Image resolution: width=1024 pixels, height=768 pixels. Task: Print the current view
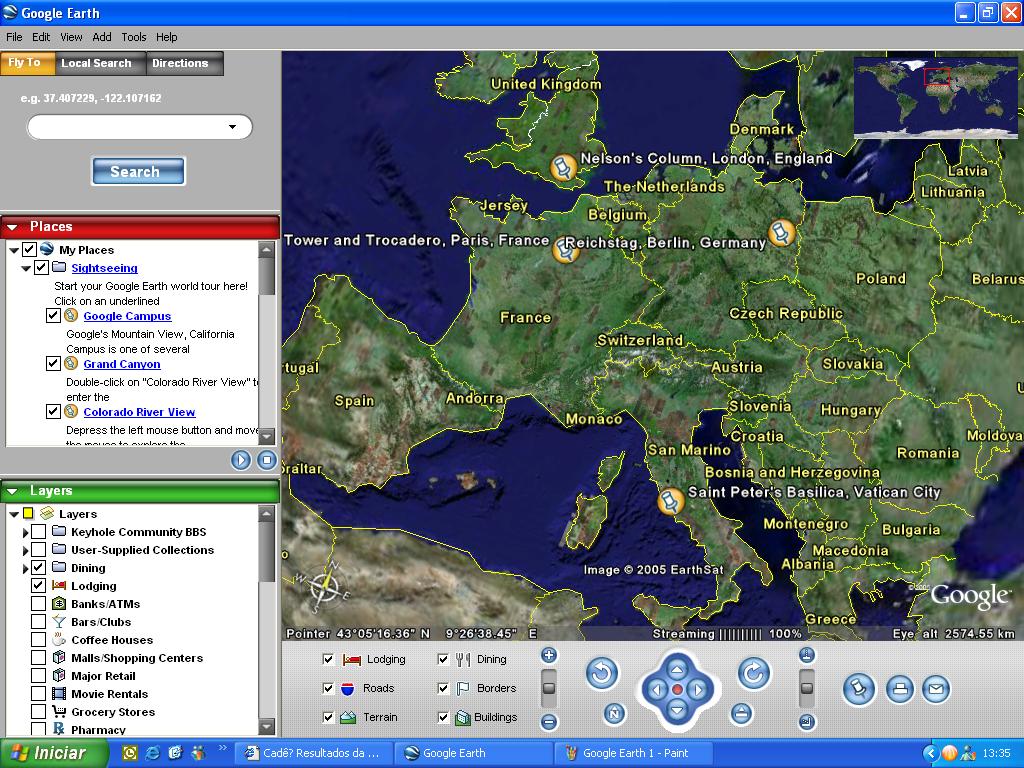tap(900, 689)
